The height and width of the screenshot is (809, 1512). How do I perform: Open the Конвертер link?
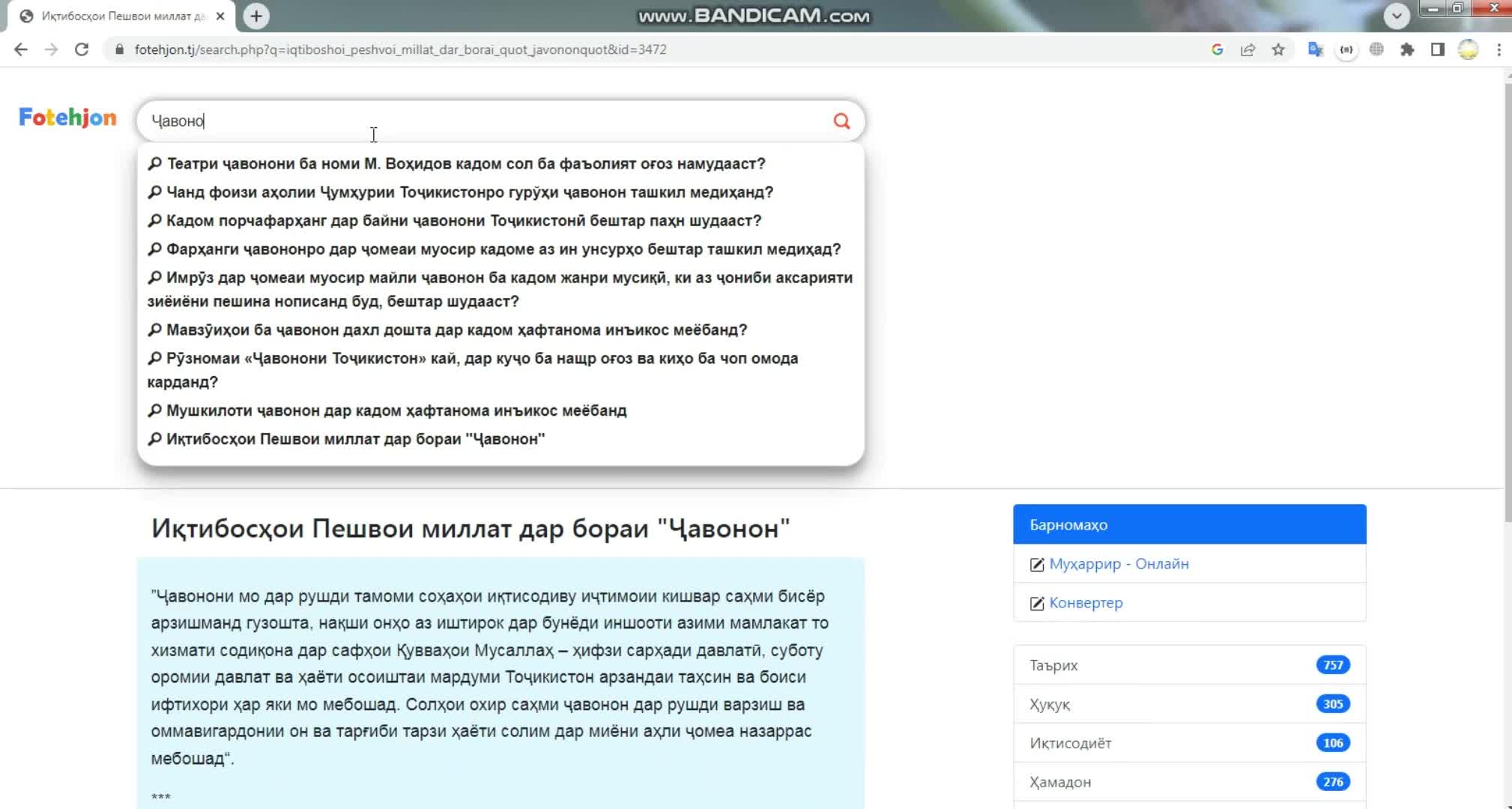1086,603
